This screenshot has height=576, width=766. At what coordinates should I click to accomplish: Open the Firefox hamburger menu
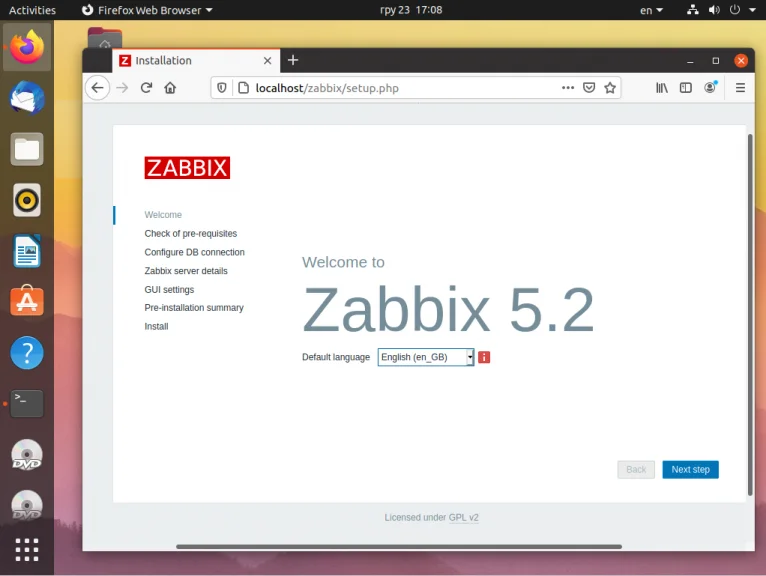(740, 88)
